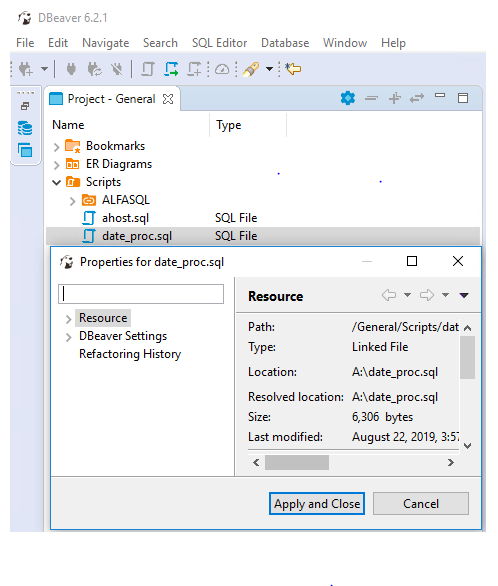
Task: Click the Type column header
Action: tap(229, 125)
